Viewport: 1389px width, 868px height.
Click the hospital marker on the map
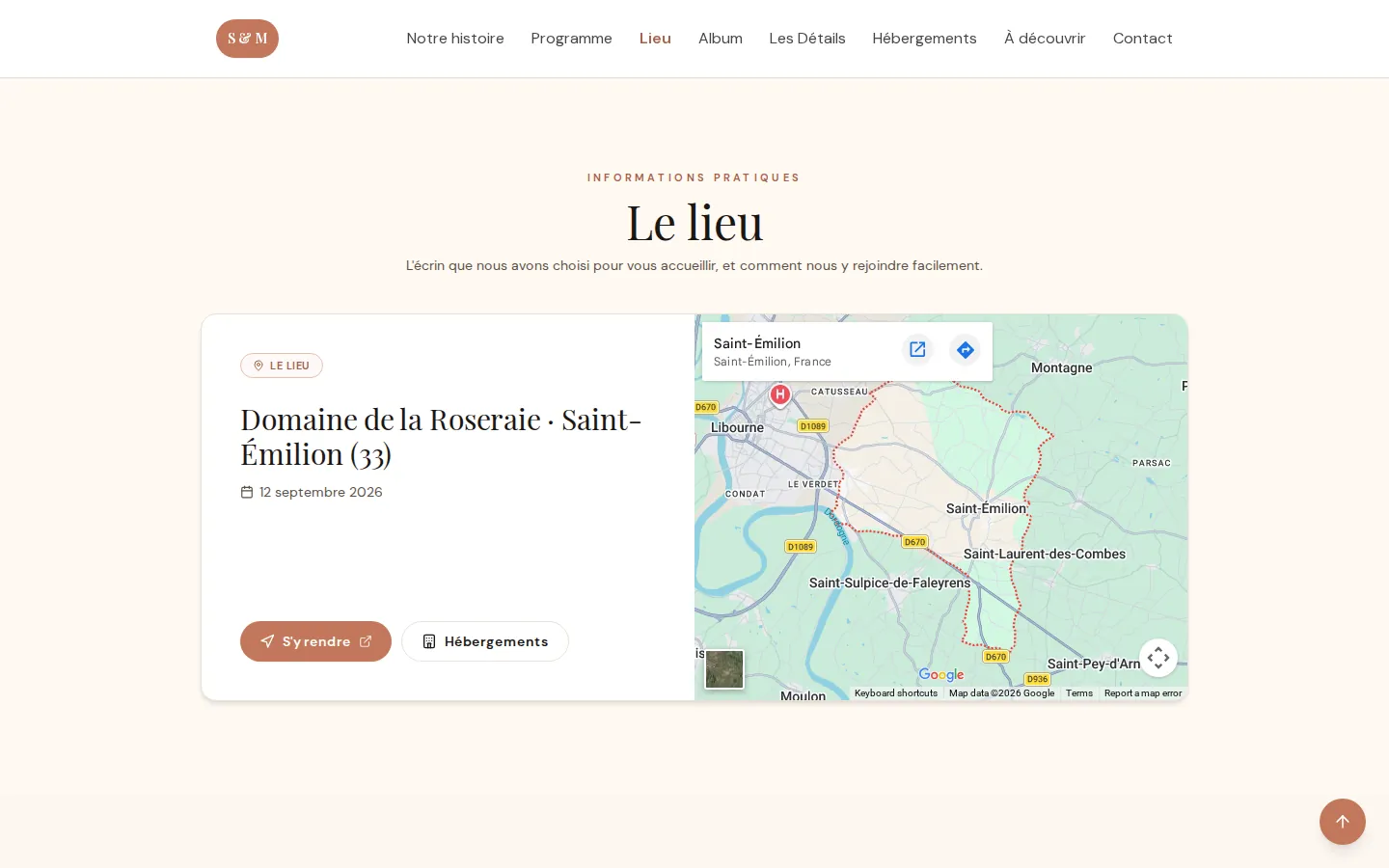779,394
